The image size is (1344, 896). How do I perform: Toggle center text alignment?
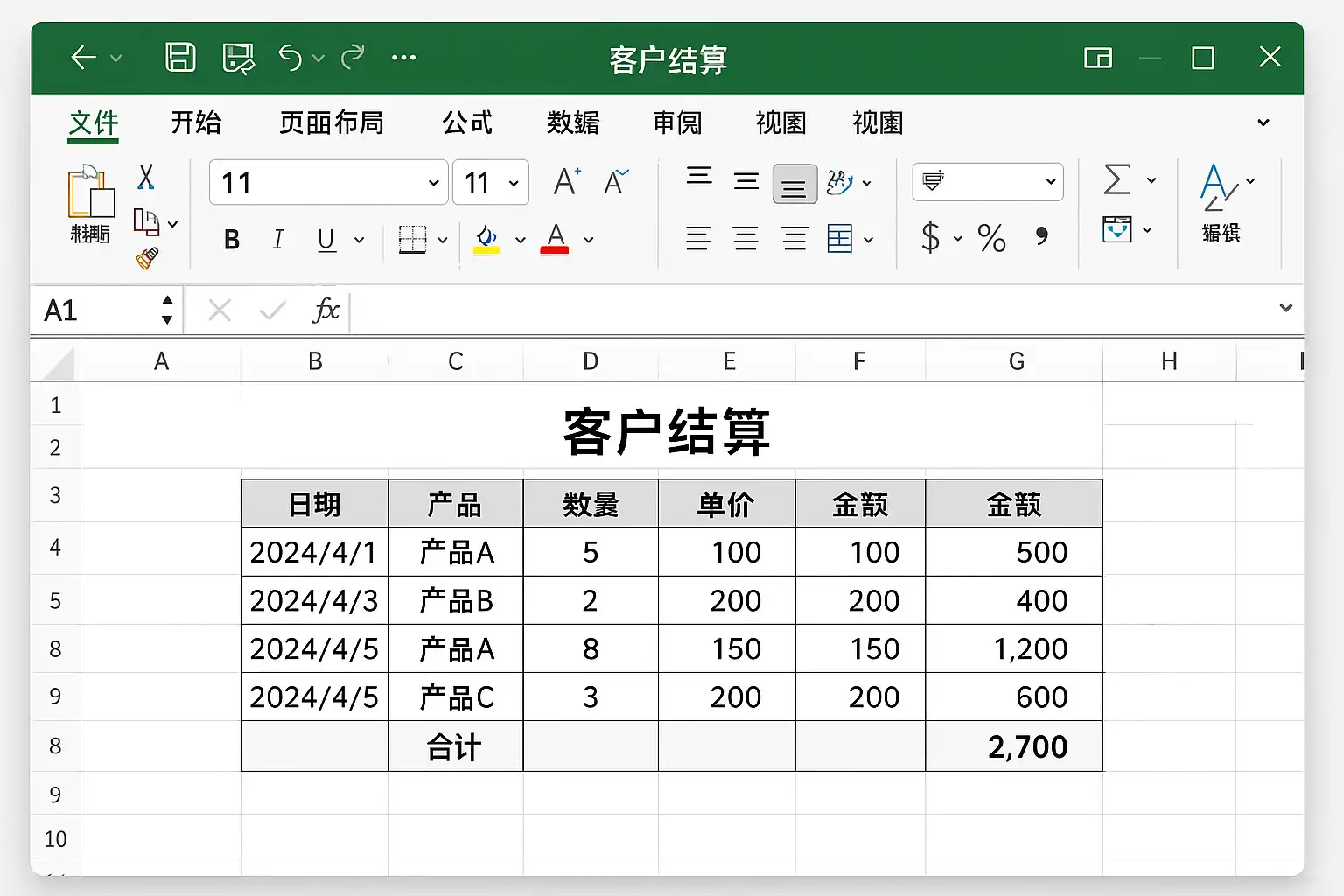click(745, 238)
